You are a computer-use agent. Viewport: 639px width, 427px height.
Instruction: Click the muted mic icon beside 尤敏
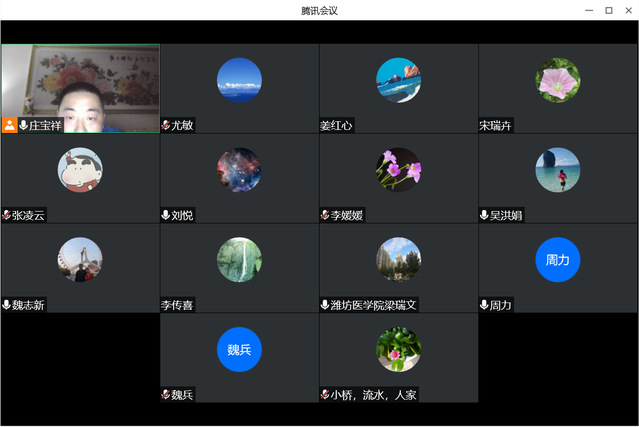(x=166, y=126)
